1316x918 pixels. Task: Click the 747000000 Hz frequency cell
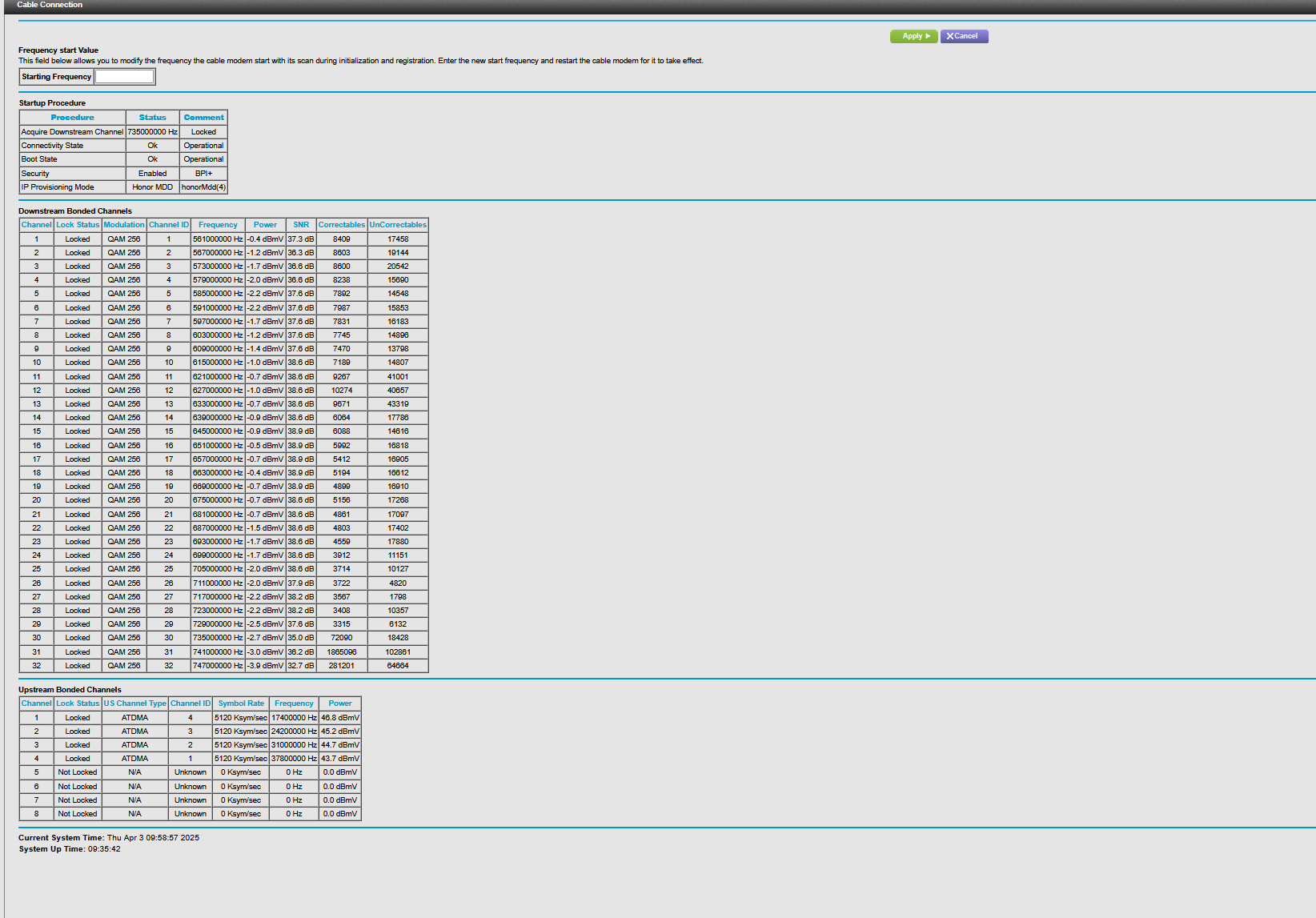(218, 666)
